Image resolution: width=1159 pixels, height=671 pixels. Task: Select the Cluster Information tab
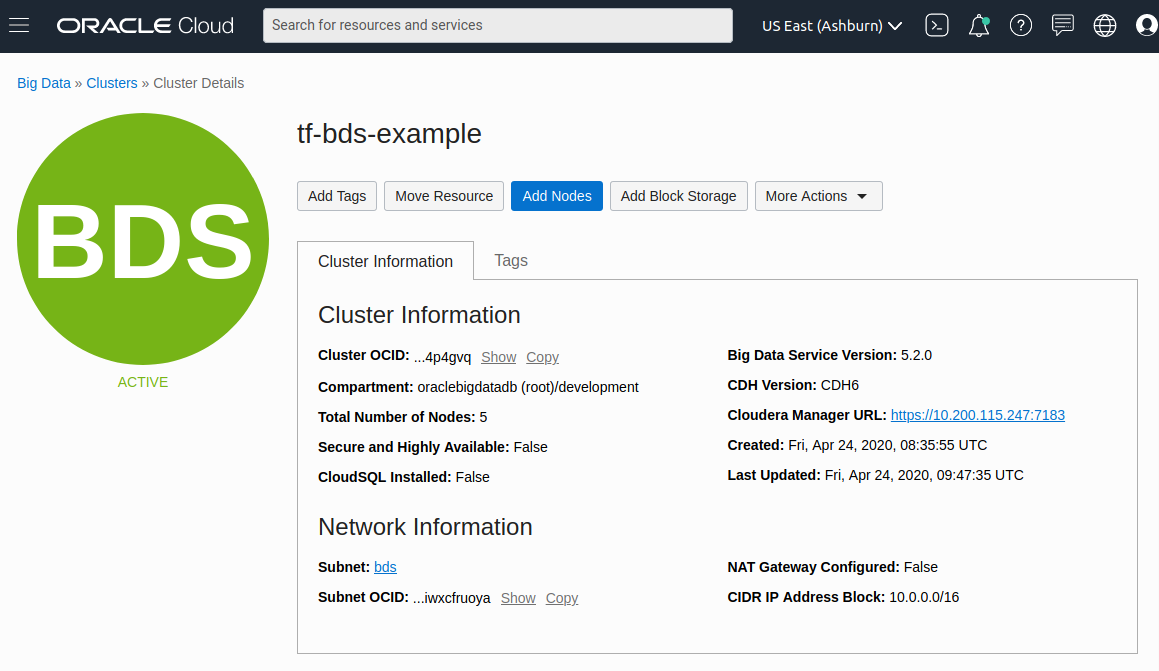[385, 260]
